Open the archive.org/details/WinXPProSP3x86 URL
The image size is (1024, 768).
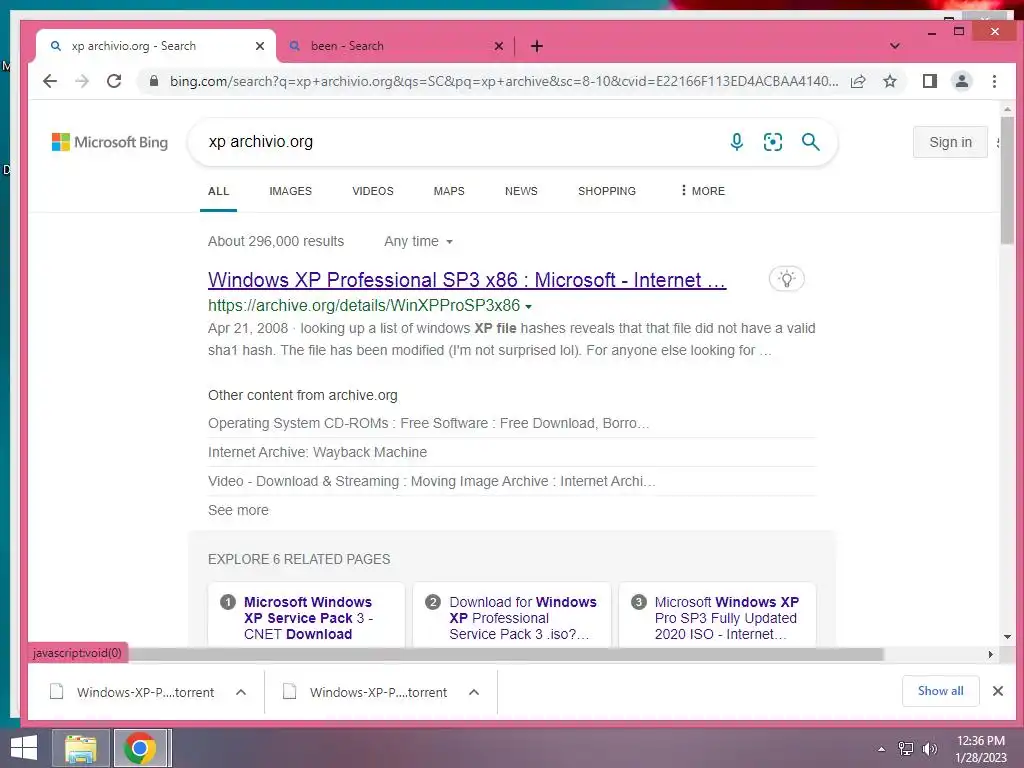[x=364, y=306]
